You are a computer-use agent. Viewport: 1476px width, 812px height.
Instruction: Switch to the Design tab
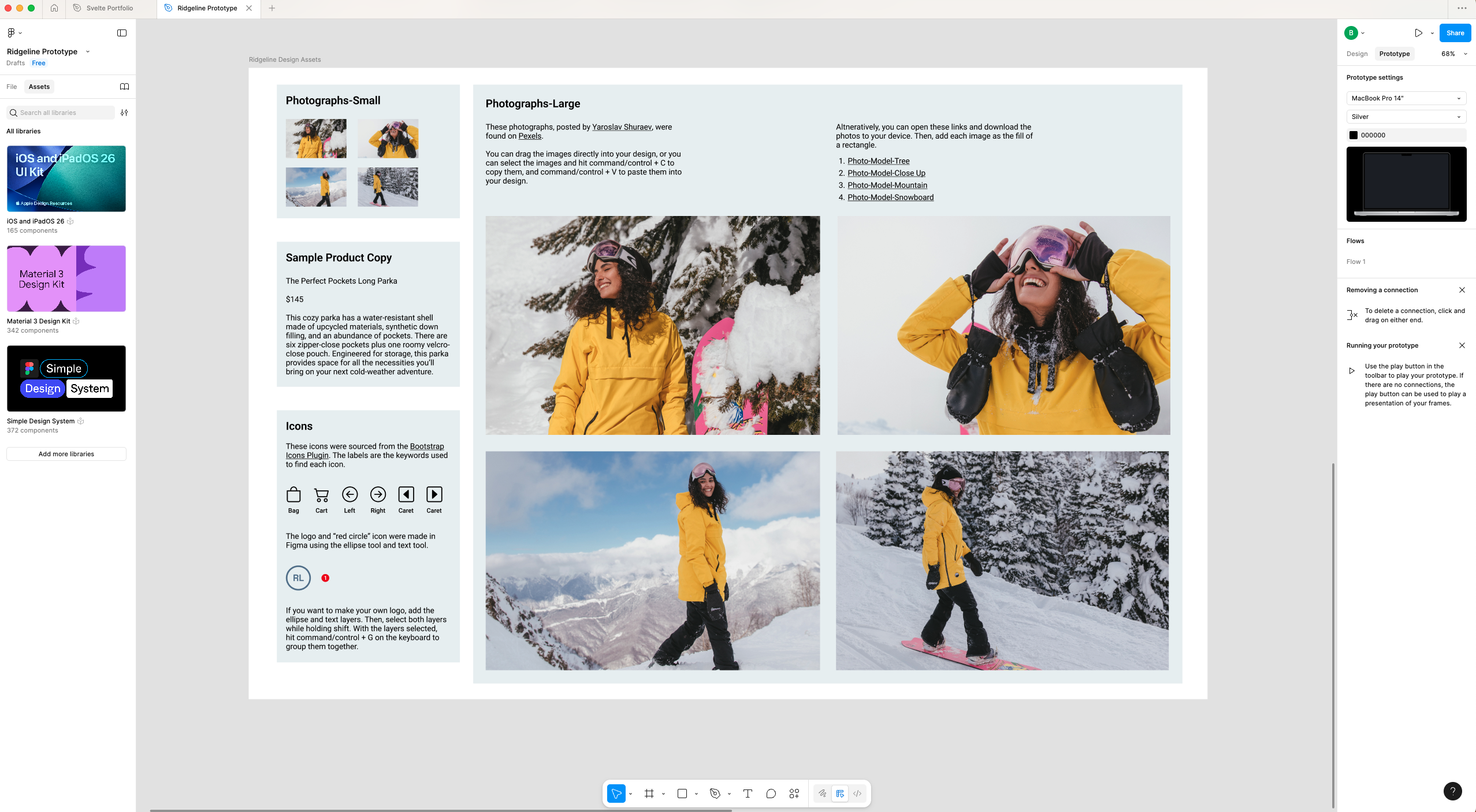(x=1357, y=54)
